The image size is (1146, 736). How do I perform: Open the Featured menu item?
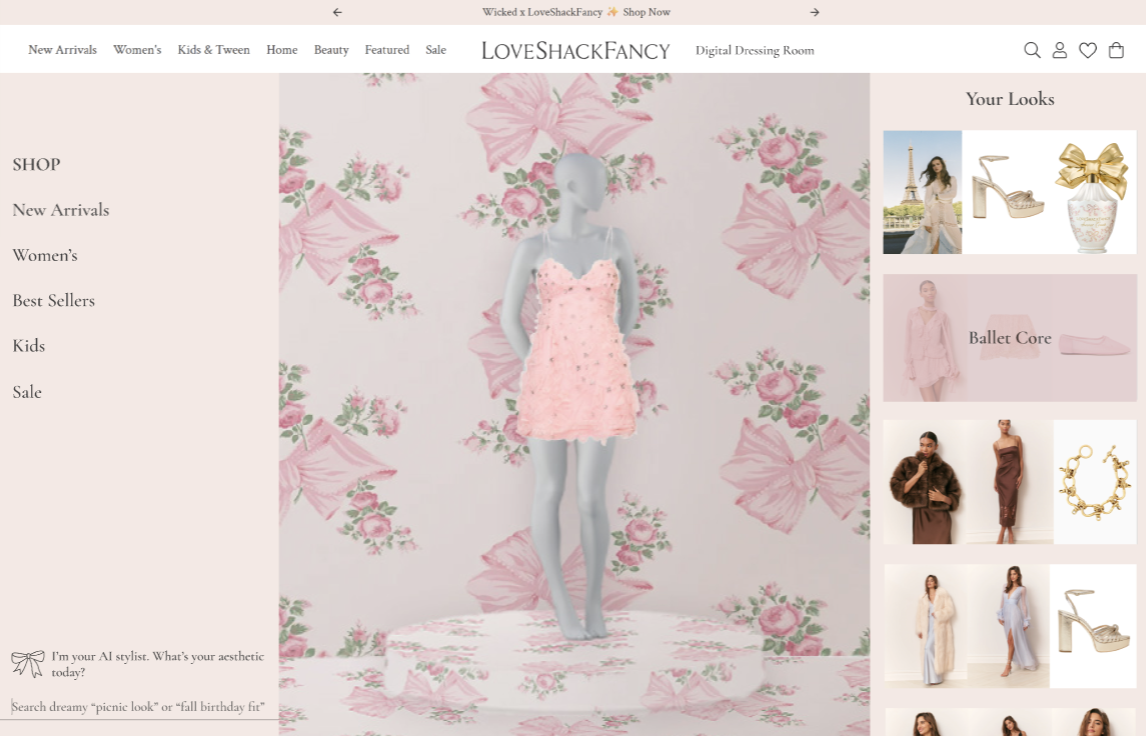(387, 50)
